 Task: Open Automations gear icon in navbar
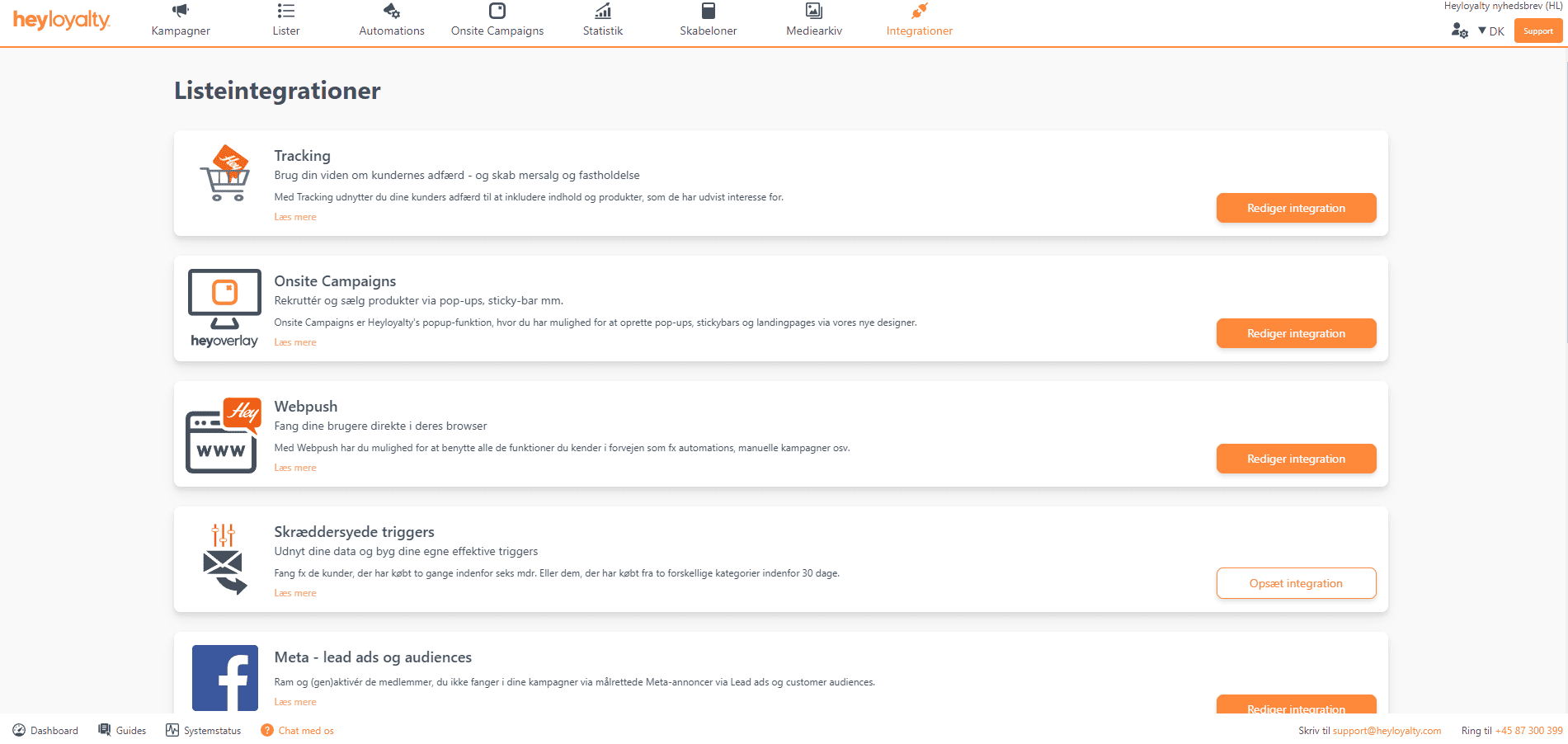[x=392, y=11]
